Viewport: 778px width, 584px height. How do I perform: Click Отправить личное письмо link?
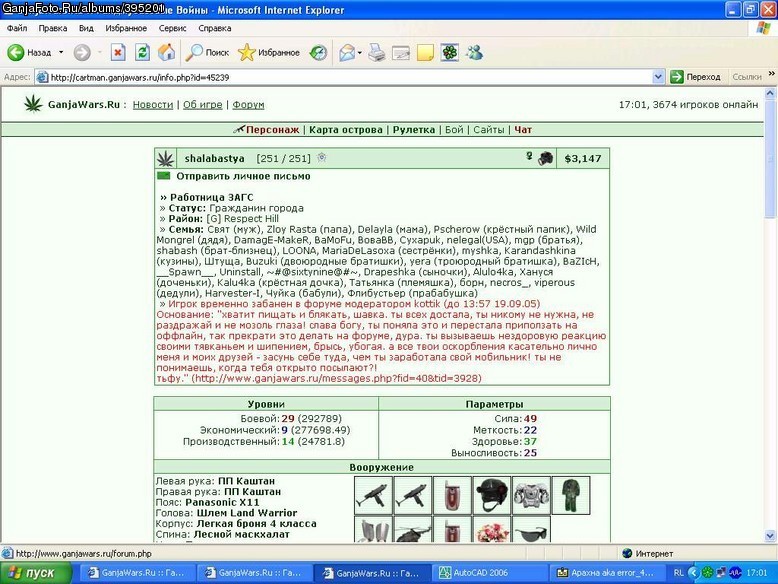243,176
